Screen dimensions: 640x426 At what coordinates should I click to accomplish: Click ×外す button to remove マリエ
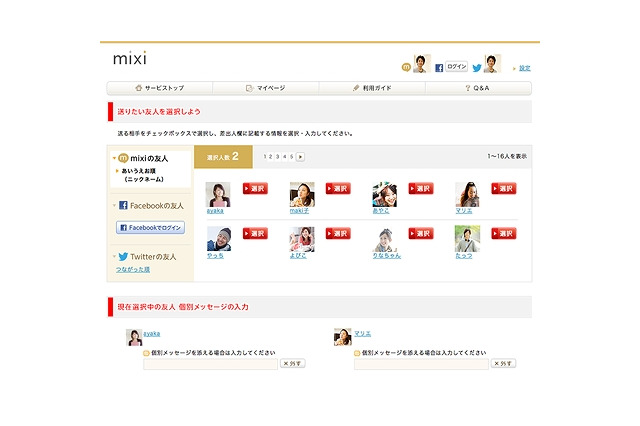503,363
